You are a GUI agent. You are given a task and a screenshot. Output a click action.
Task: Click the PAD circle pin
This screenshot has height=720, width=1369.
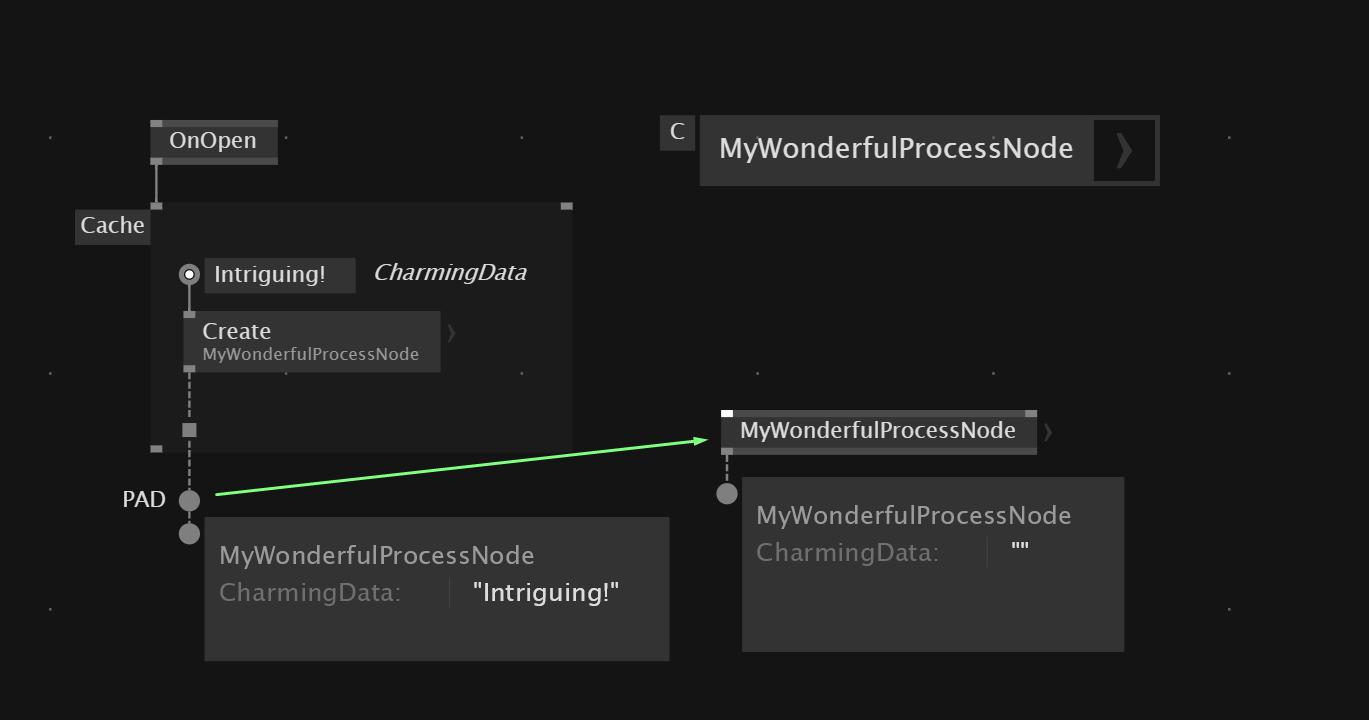[x=189, y=500]
